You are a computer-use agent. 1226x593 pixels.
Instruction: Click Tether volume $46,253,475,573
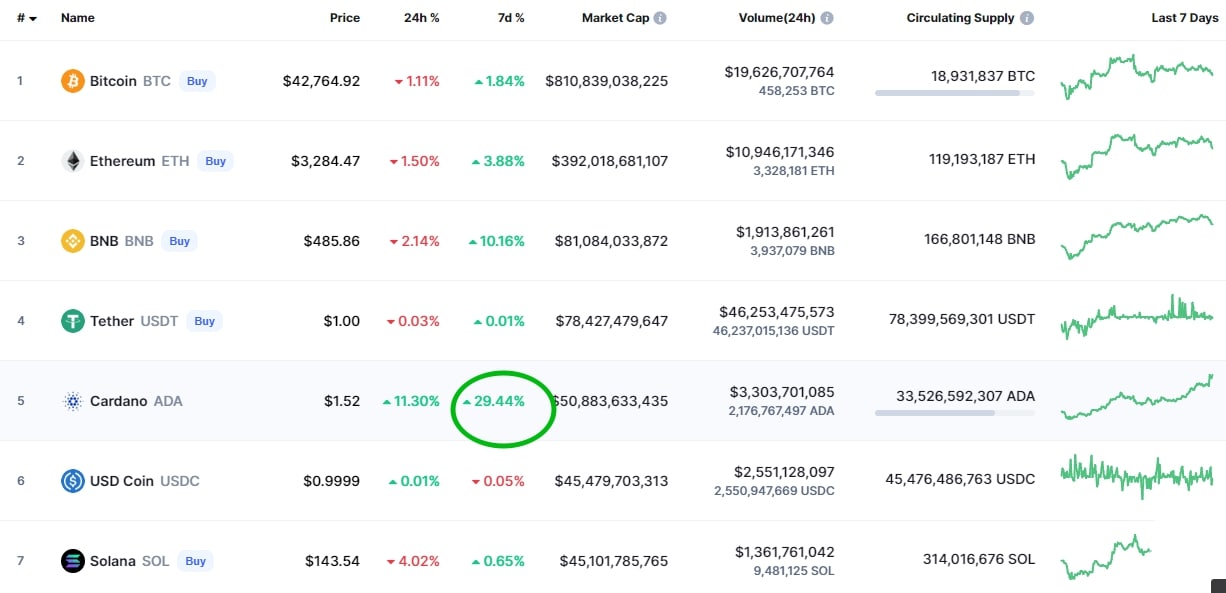click(x=777, y=312)
